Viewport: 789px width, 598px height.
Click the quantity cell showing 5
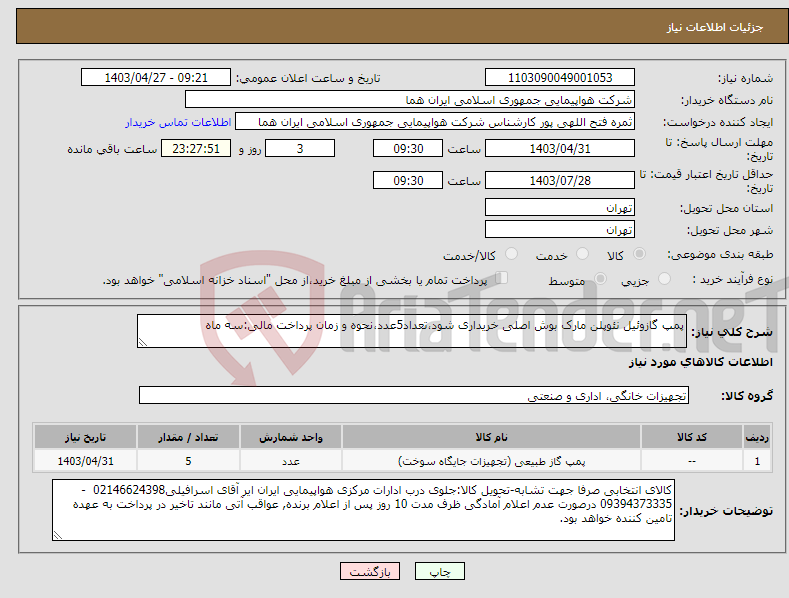pyautogui.click(x=188, y=461)
